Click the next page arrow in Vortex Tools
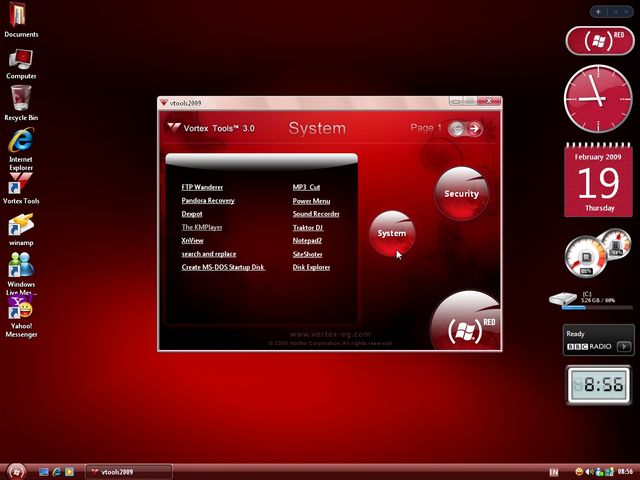640x480 pixels. tap(474, 128)
